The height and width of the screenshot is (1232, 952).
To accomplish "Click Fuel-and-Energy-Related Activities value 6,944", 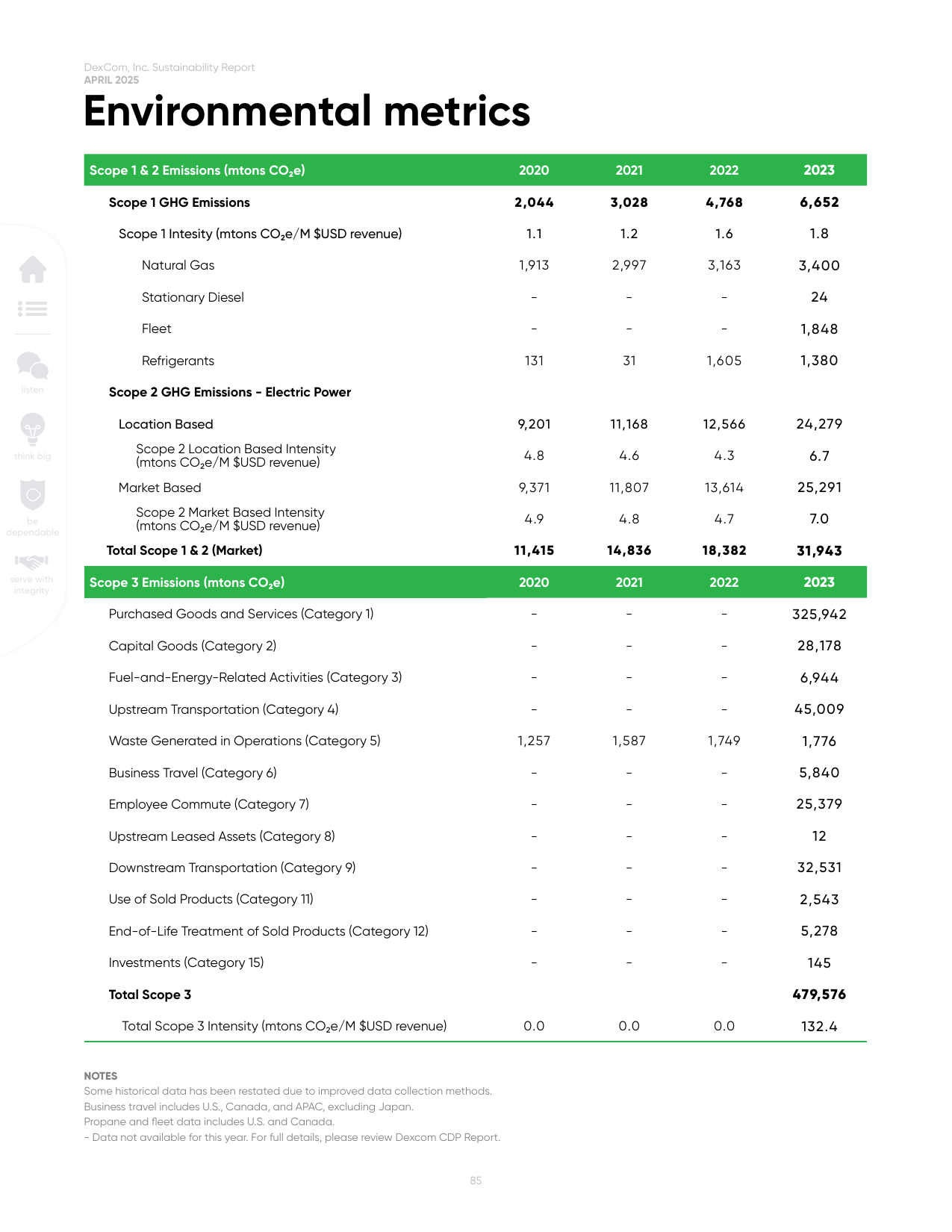I will pos(819,678).
